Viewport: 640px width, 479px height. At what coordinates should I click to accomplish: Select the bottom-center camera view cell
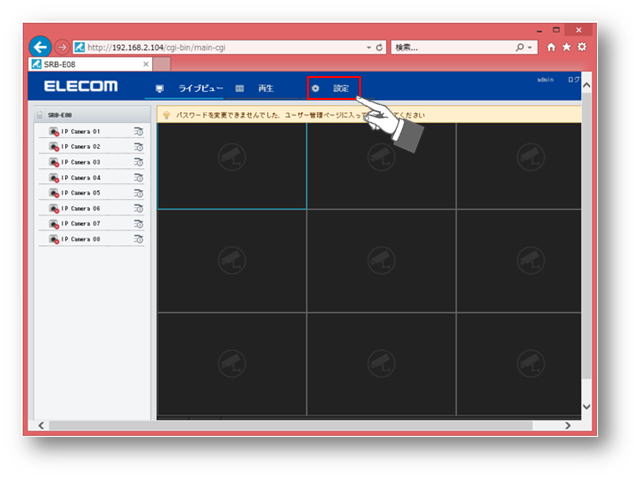[381, 364]
